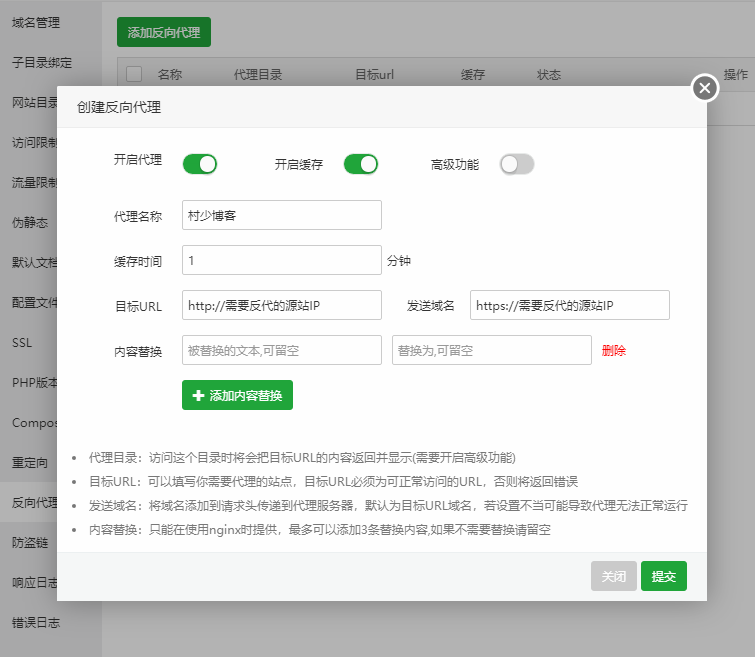
Task: Open 域名管理 in sidebar
Action: 36,23
